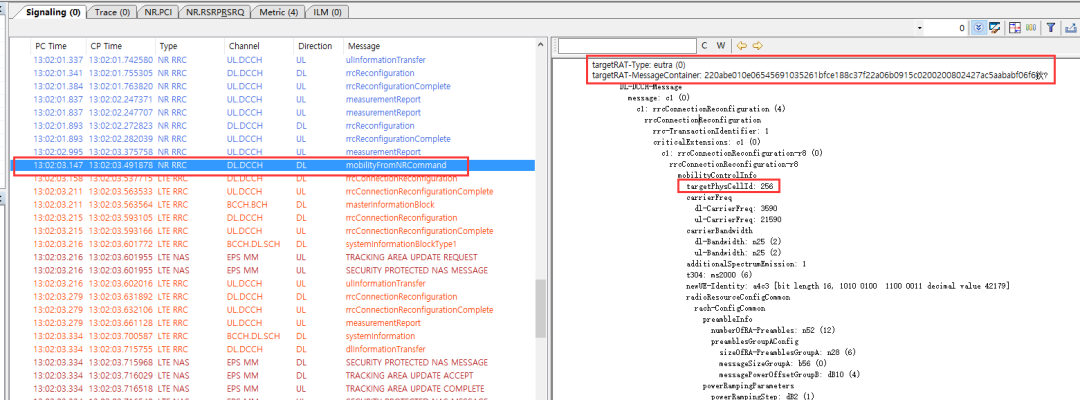Select LTE measurementReport row at 13:02:03.279

pos(273,323)
